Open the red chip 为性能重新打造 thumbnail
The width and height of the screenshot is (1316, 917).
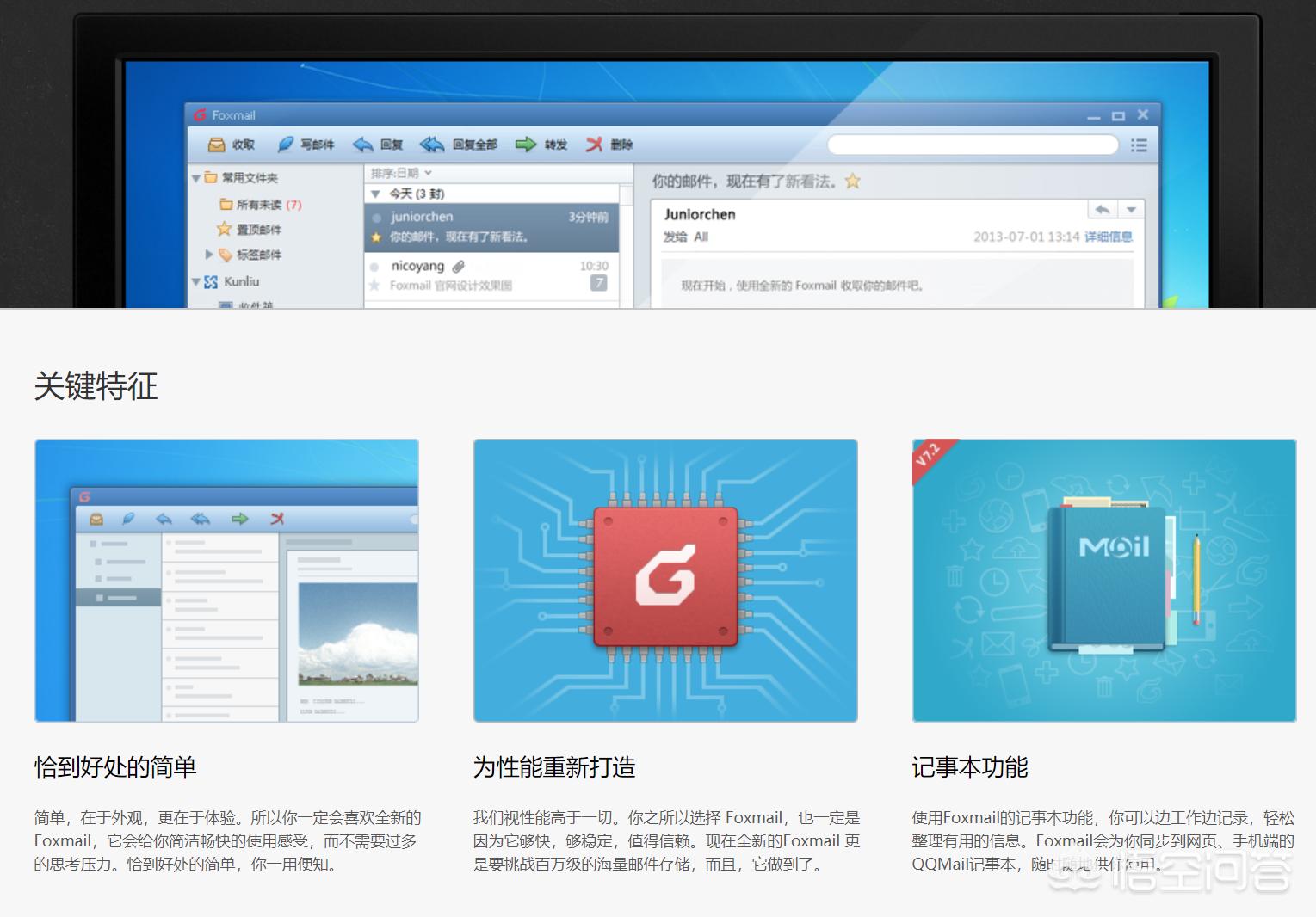(x=665, y=581)
